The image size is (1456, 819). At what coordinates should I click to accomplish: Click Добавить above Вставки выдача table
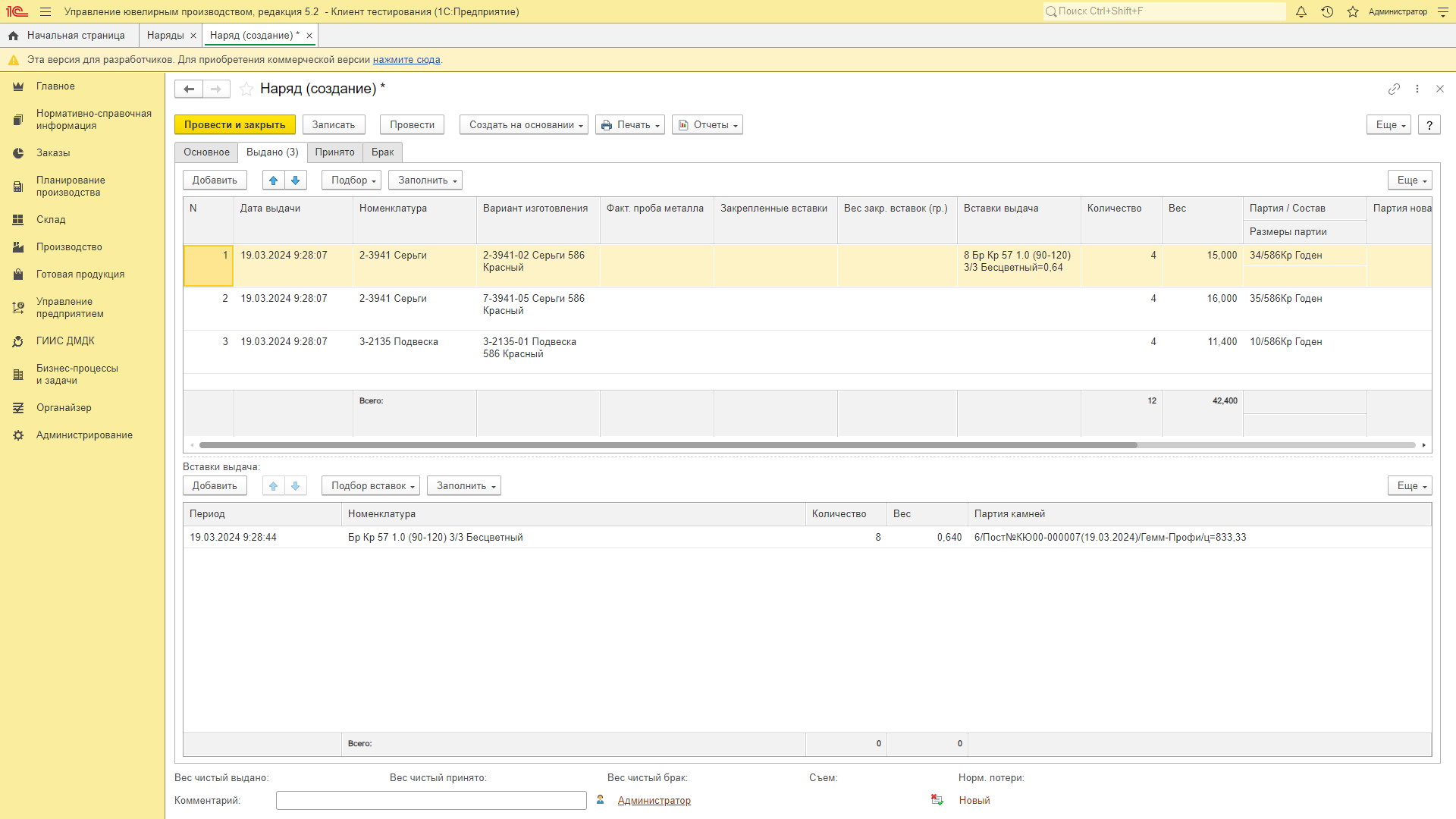tap(215, 486)
